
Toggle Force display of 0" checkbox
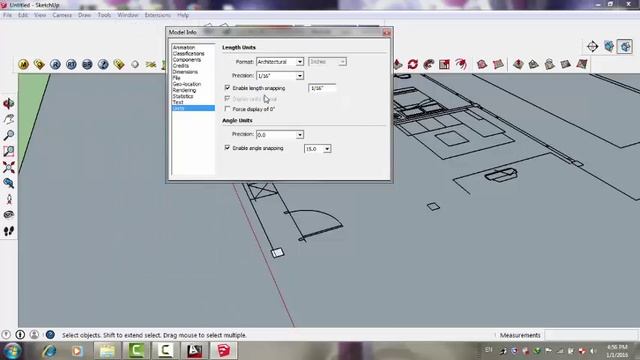227,109
